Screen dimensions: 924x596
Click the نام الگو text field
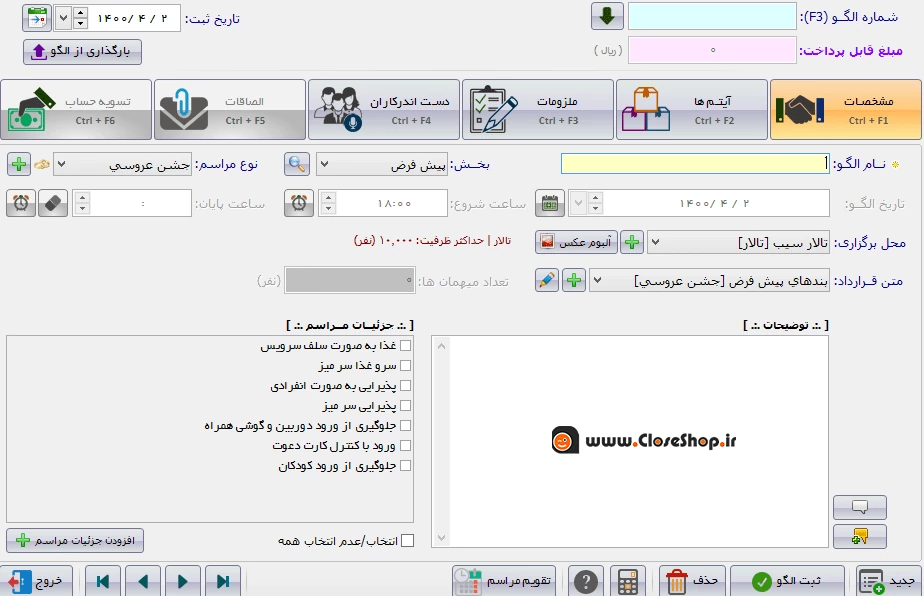(x=695, y=164)
